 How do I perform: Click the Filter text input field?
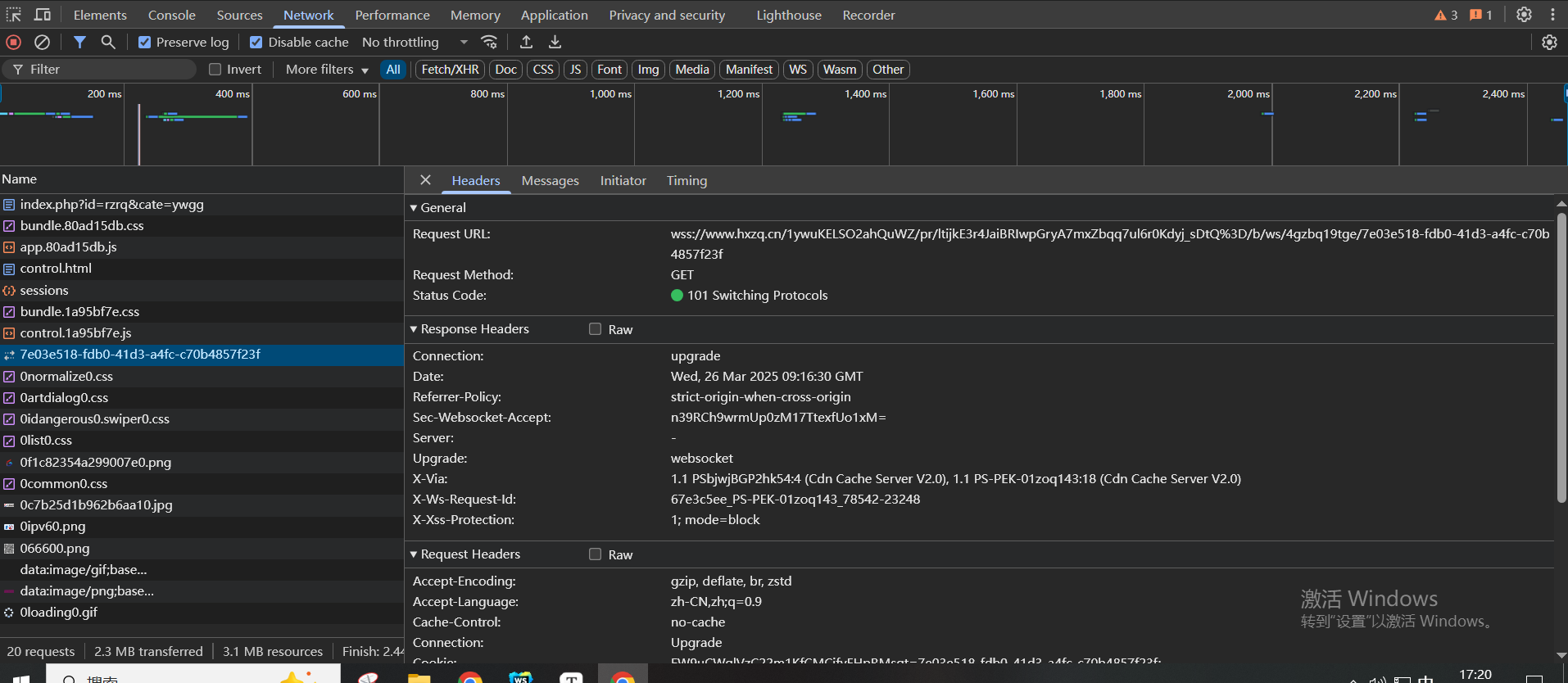click(x=106, y=70)
